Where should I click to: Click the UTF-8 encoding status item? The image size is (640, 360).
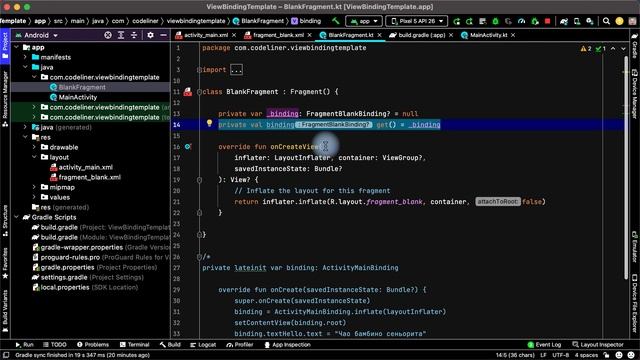[x=560, y=355]
